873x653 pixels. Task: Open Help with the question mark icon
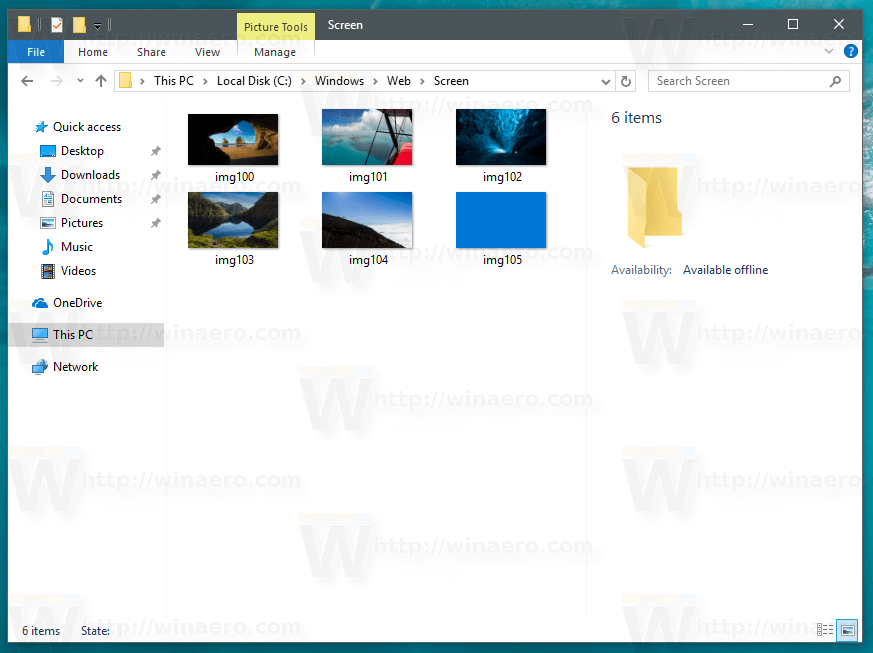tap(851, 51)
